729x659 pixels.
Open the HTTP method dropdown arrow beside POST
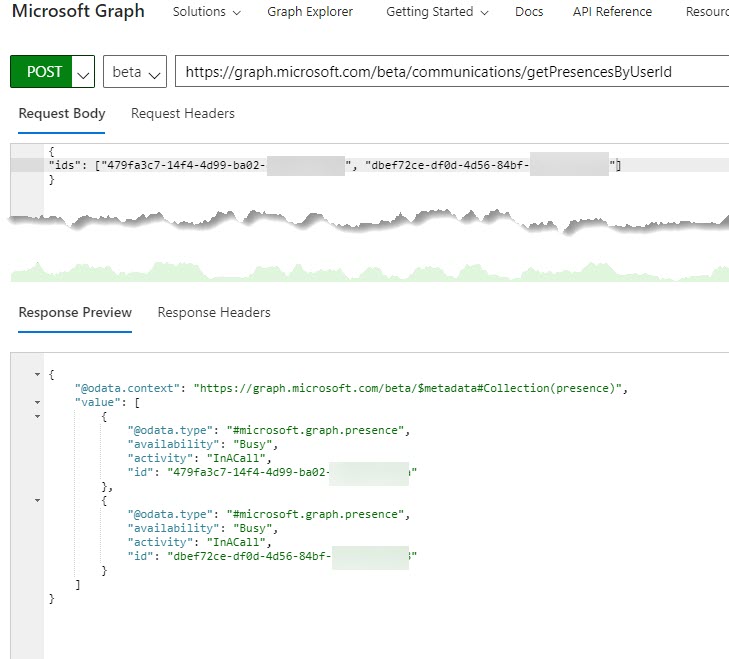click(x=84, y=73)
